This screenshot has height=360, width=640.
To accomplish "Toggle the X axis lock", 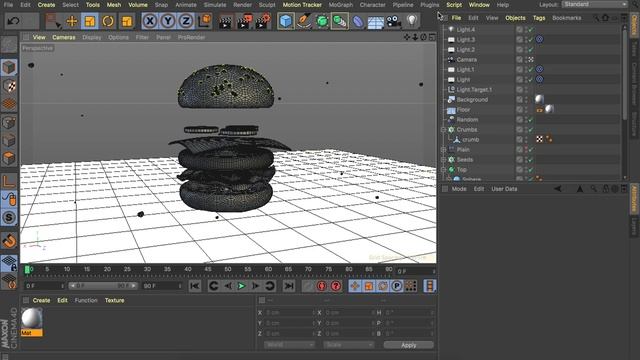I will [x=150, y=21].
